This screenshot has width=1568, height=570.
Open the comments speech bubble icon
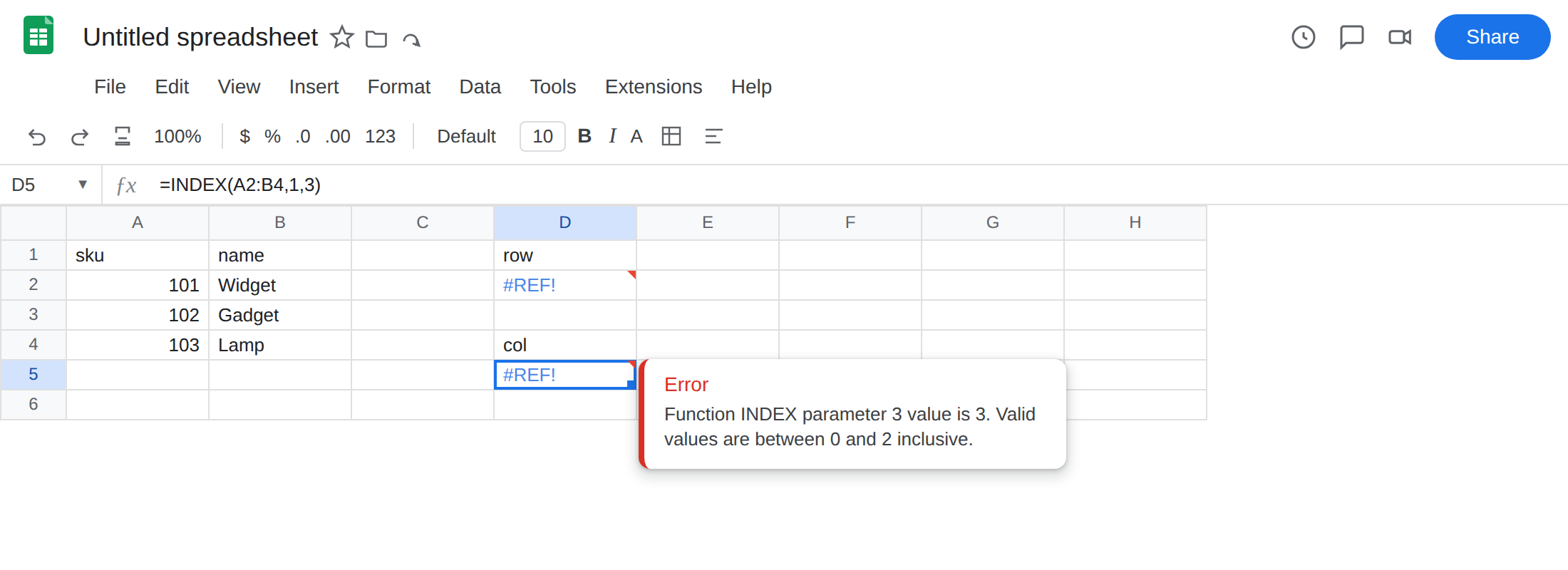click(x=1351, y=37)
